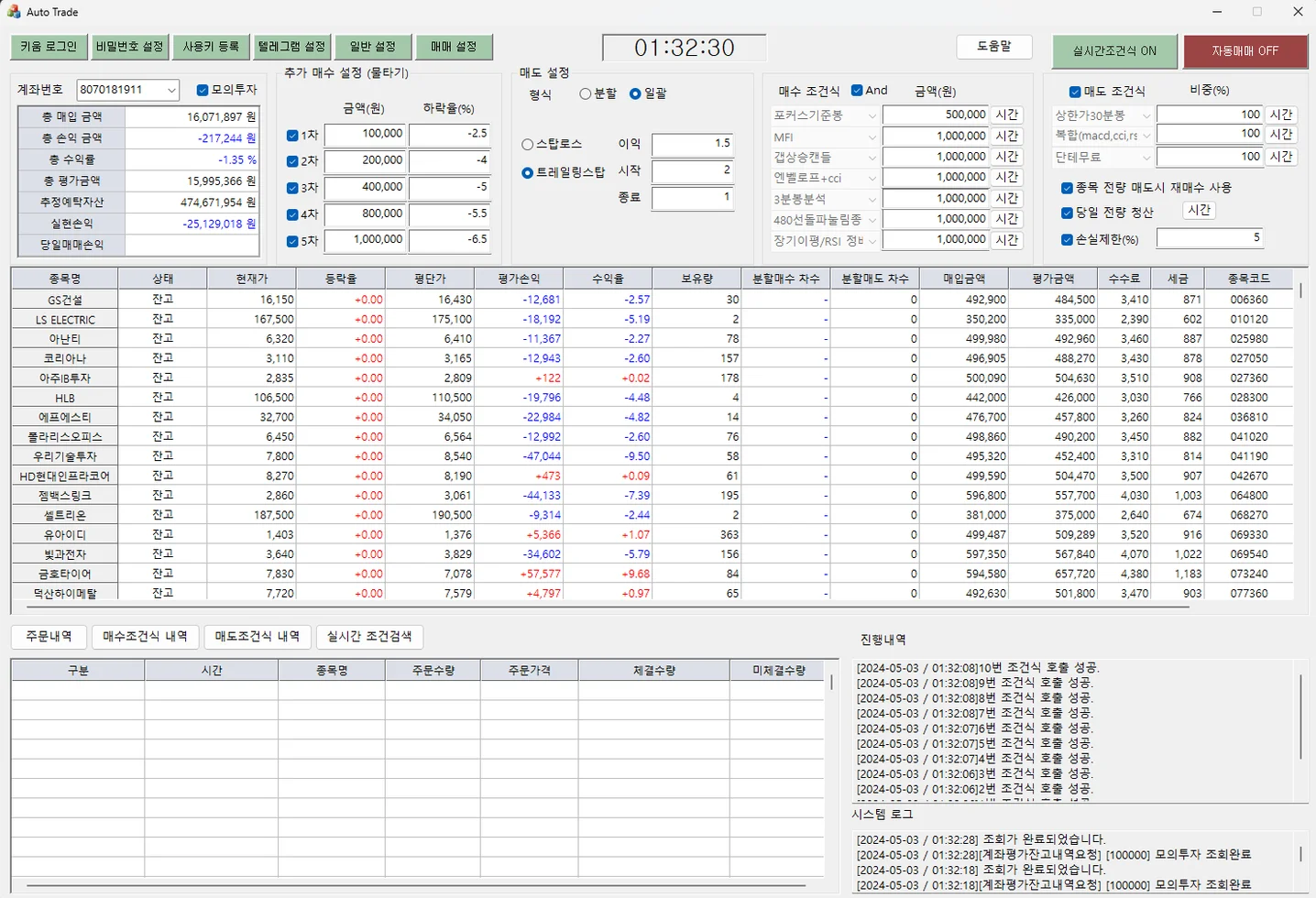Toggle the 모의투자 checkbox
1316x898 pixels.
coord(203,90)
